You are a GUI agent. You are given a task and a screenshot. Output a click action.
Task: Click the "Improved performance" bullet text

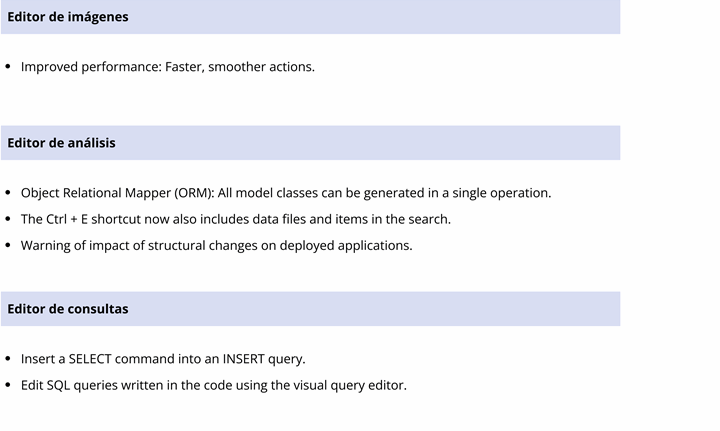(x=168, y=67)
